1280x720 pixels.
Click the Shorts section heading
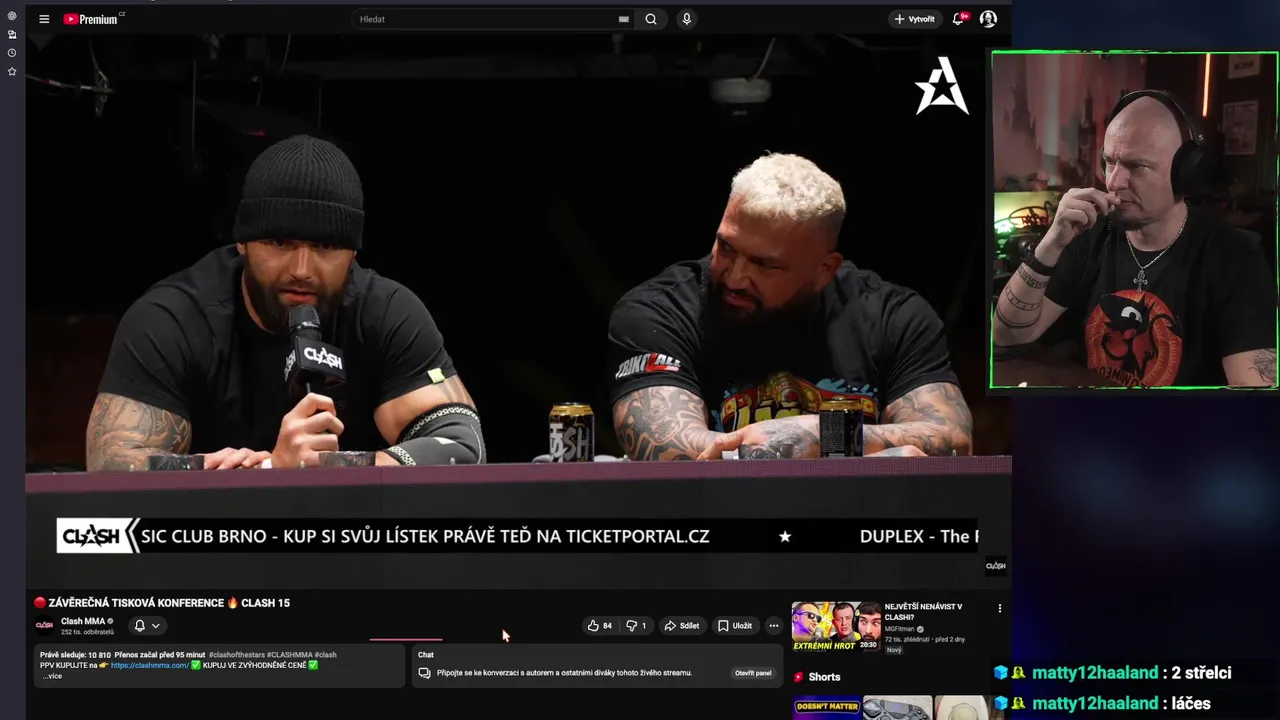click(x=824, y=677)
